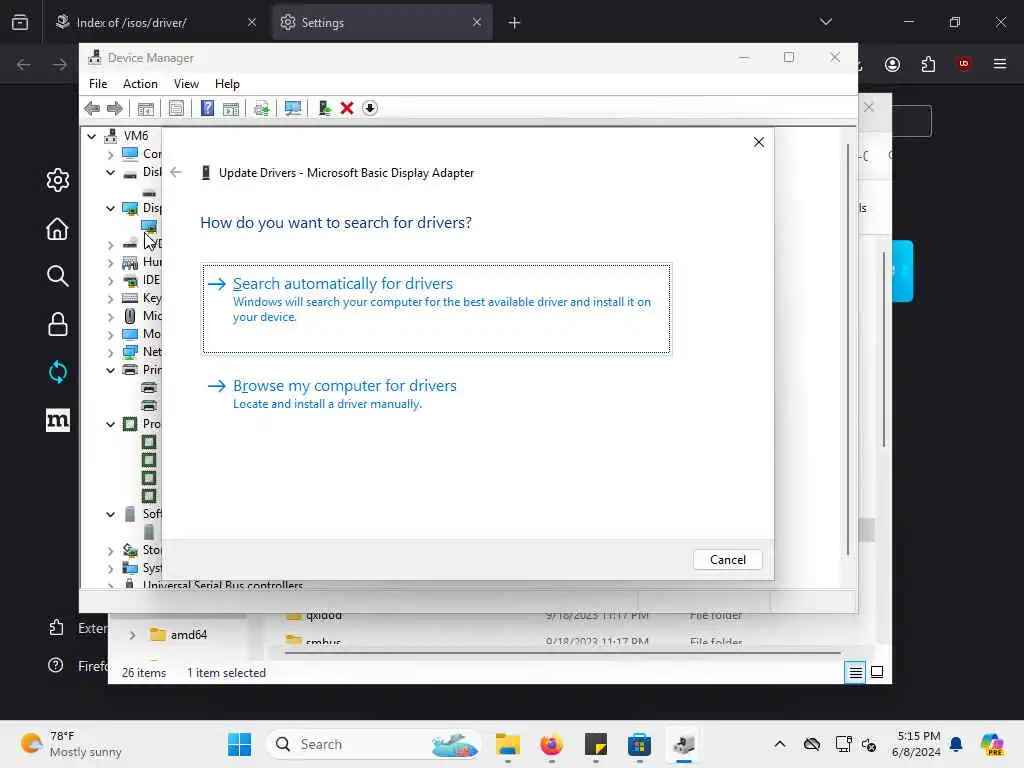This screenshot has height=768, width=1024.
Task: Collapse the VM6 root tree node
Action: click(x=91, y=136)
